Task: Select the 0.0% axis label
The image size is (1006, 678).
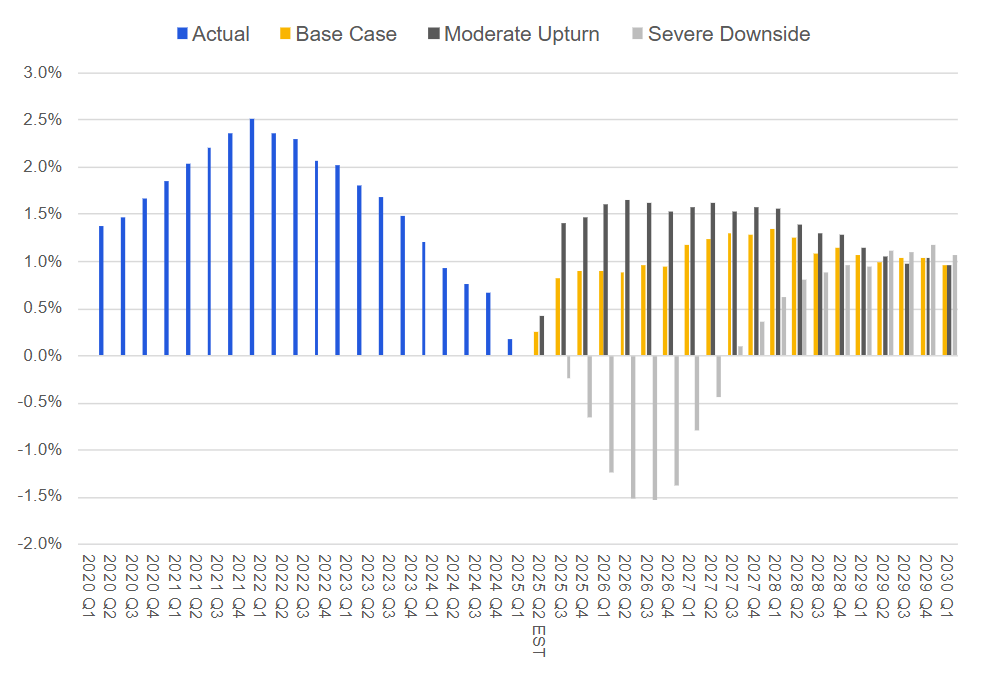Action: [x=43, y=356]
